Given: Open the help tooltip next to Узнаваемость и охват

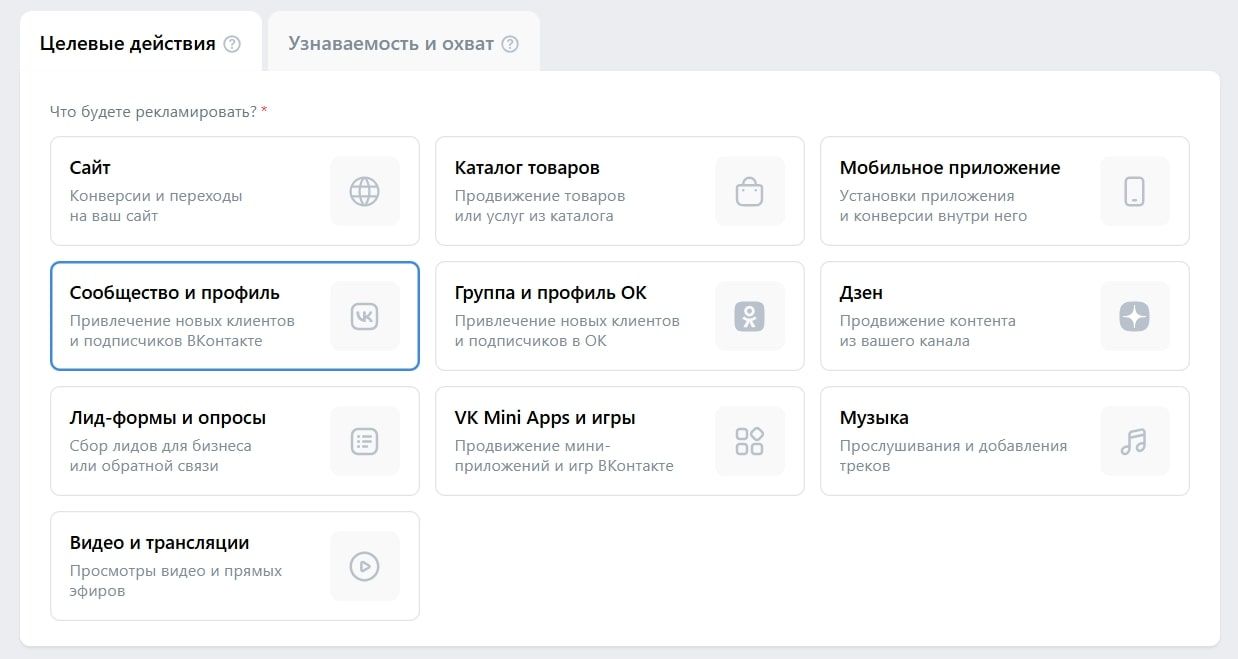Looking at the screenshot, I should [x=510, y=44].
